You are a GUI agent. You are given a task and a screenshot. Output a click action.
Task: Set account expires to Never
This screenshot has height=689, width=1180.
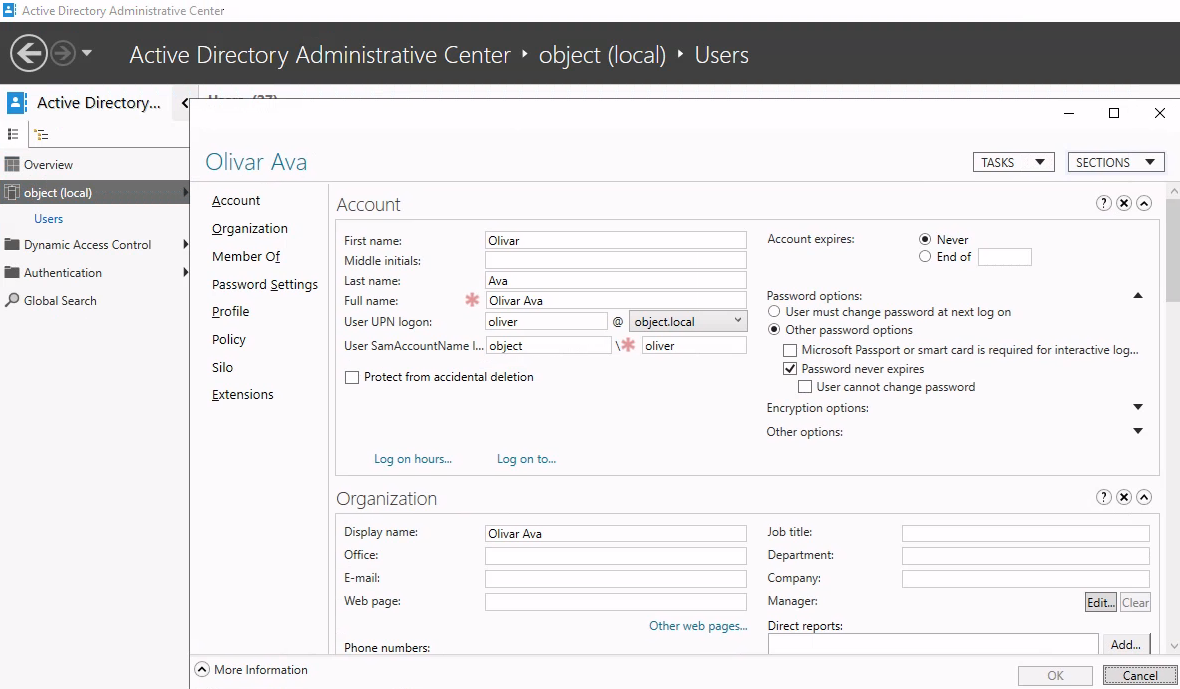[925, 239]
